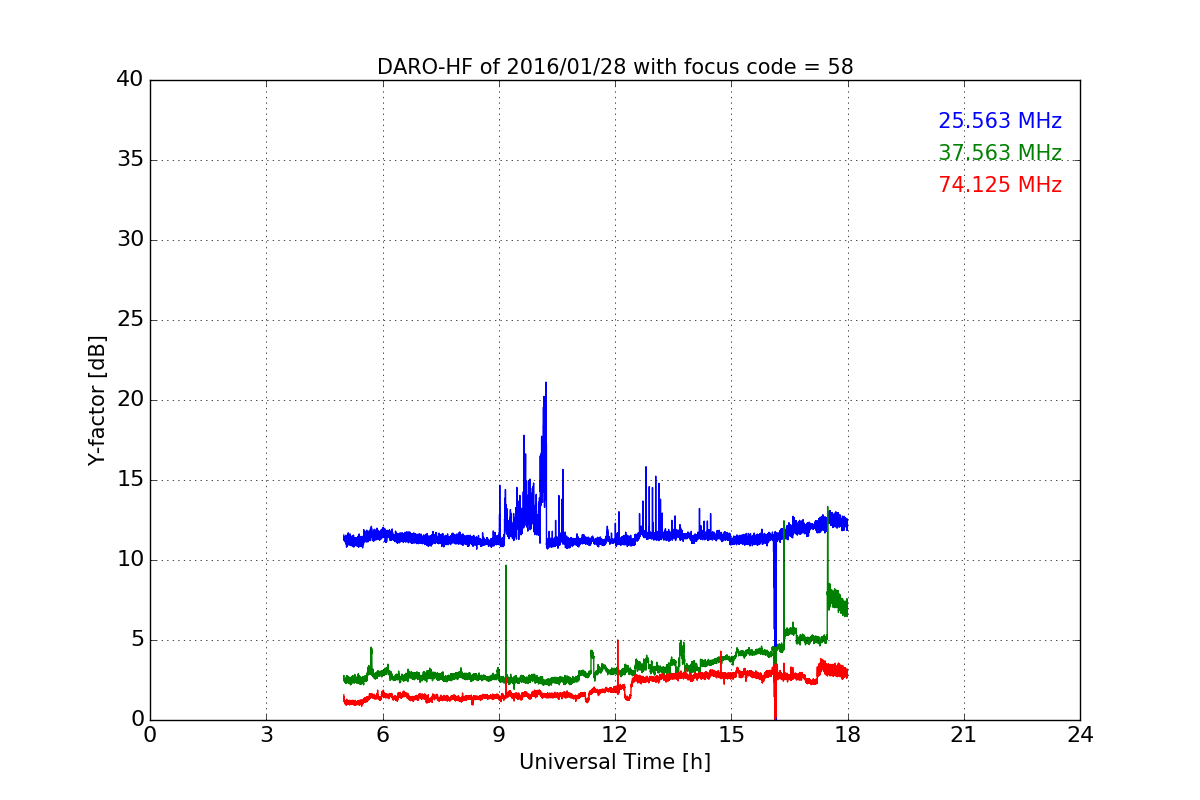The image size is (1200, 800).
Task: Click the x-axis tick label 9
Action: click(499, 735)
